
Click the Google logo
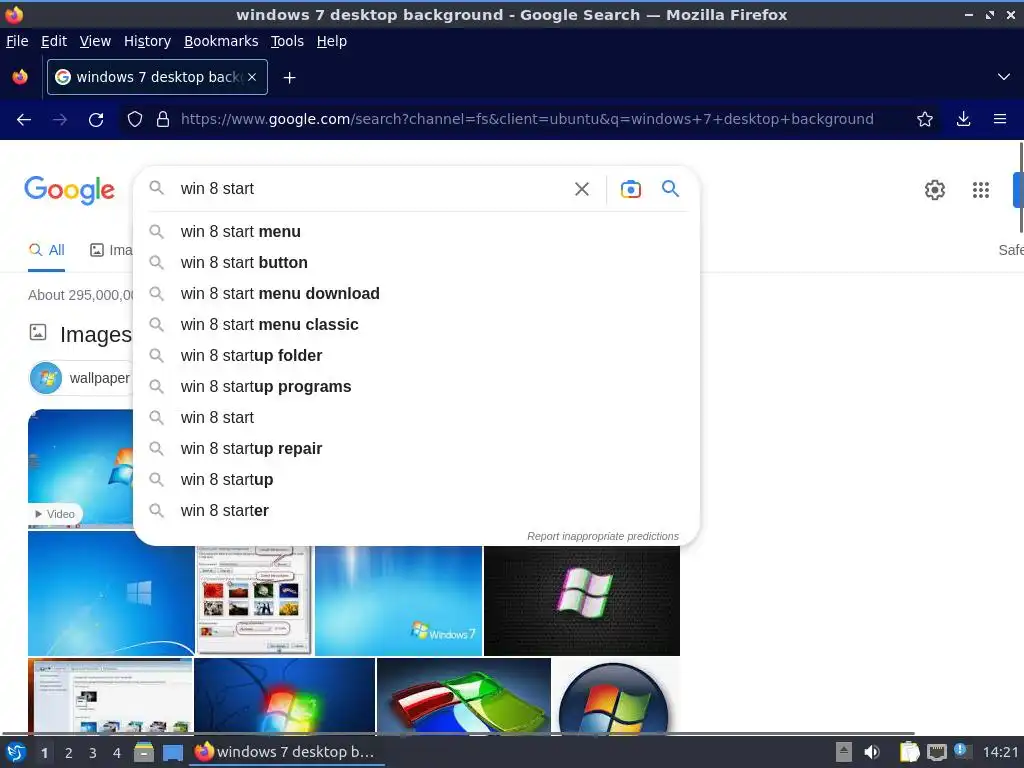pyautogui.click(x=70, y=190)
